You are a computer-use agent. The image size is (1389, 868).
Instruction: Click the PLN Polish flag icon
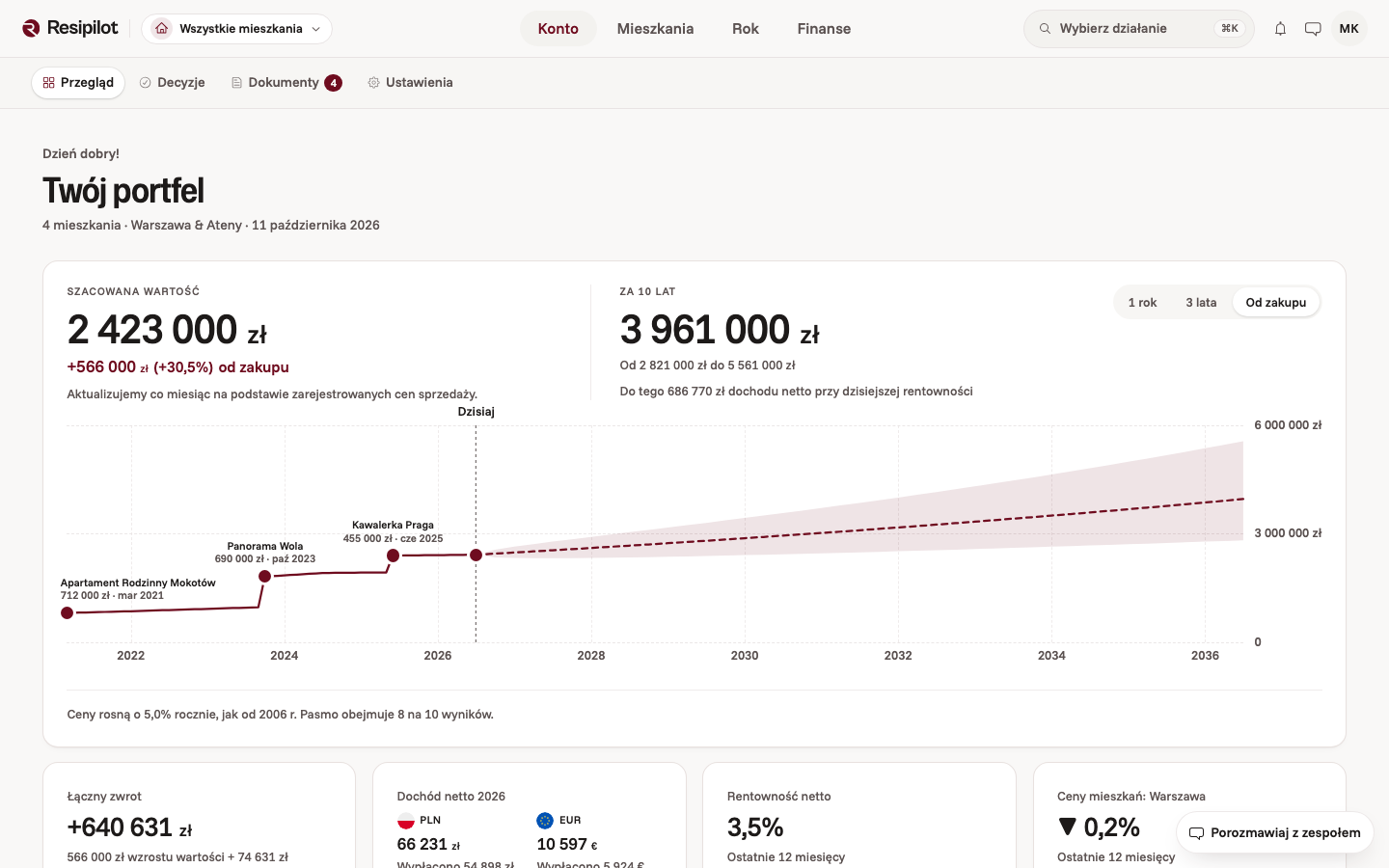[406, 821]
